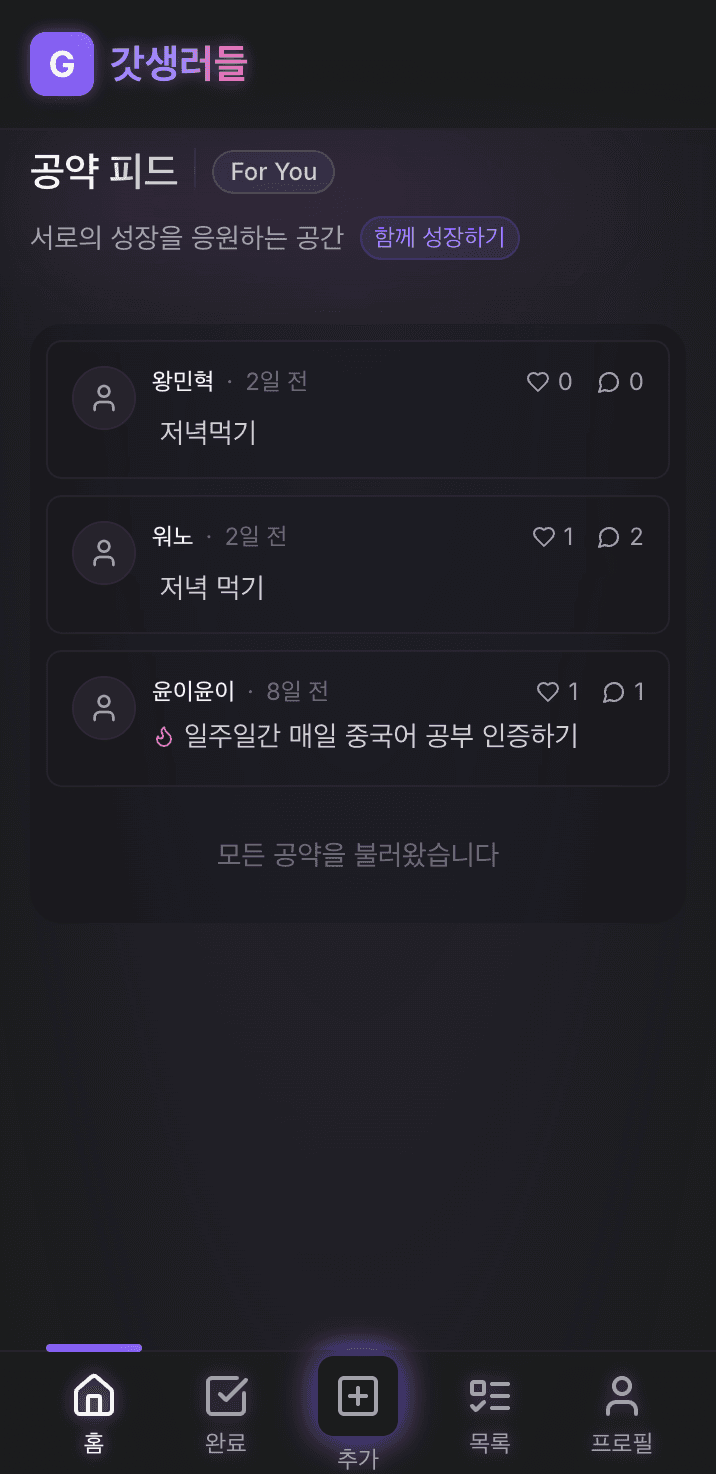716x1474 pixels.
Task: Select the 공약 피드 header
Action: point(103,170)
